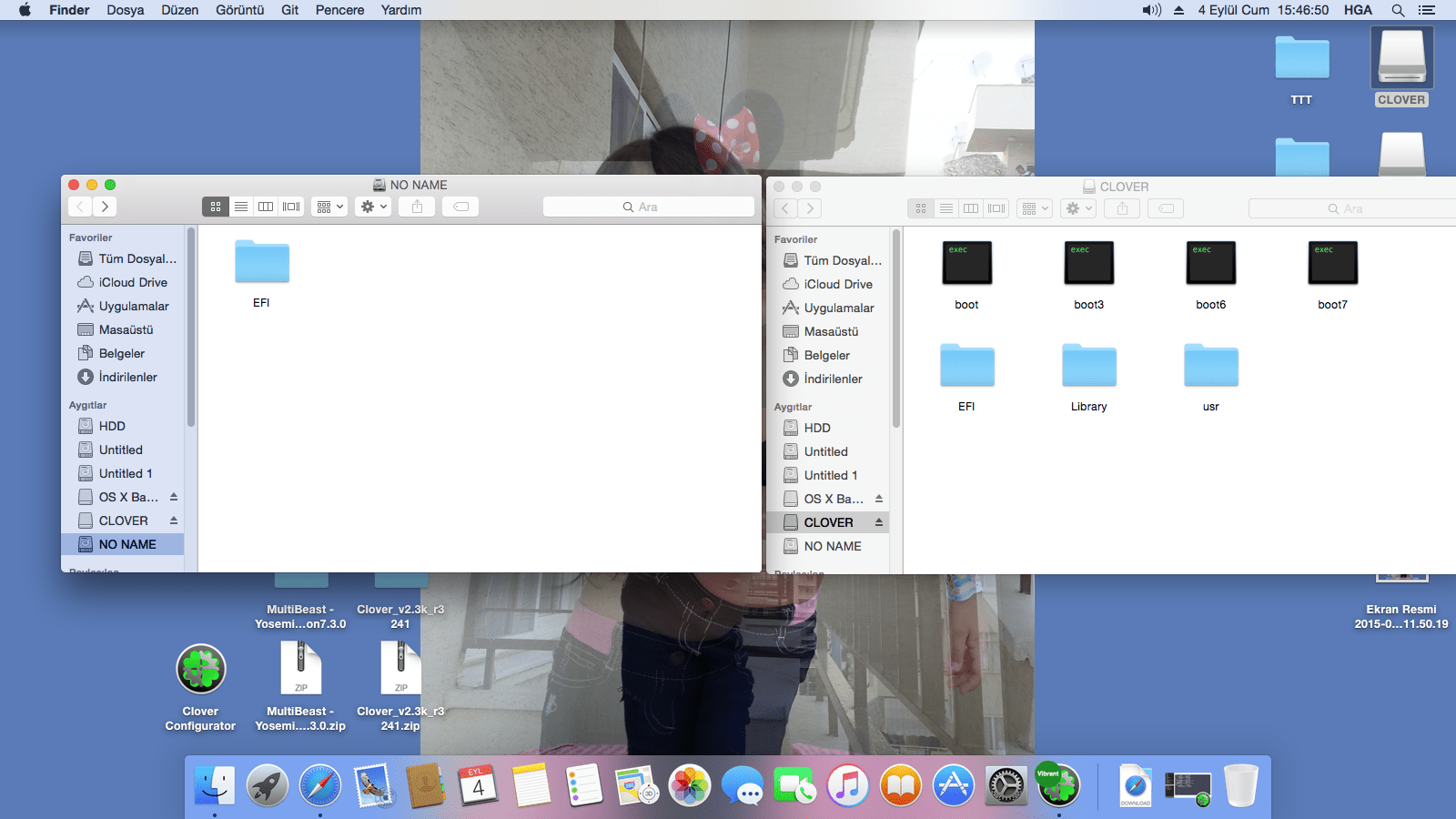
Task: Open the gear action menu in NO NAME window
Action: tap(373, 207)
